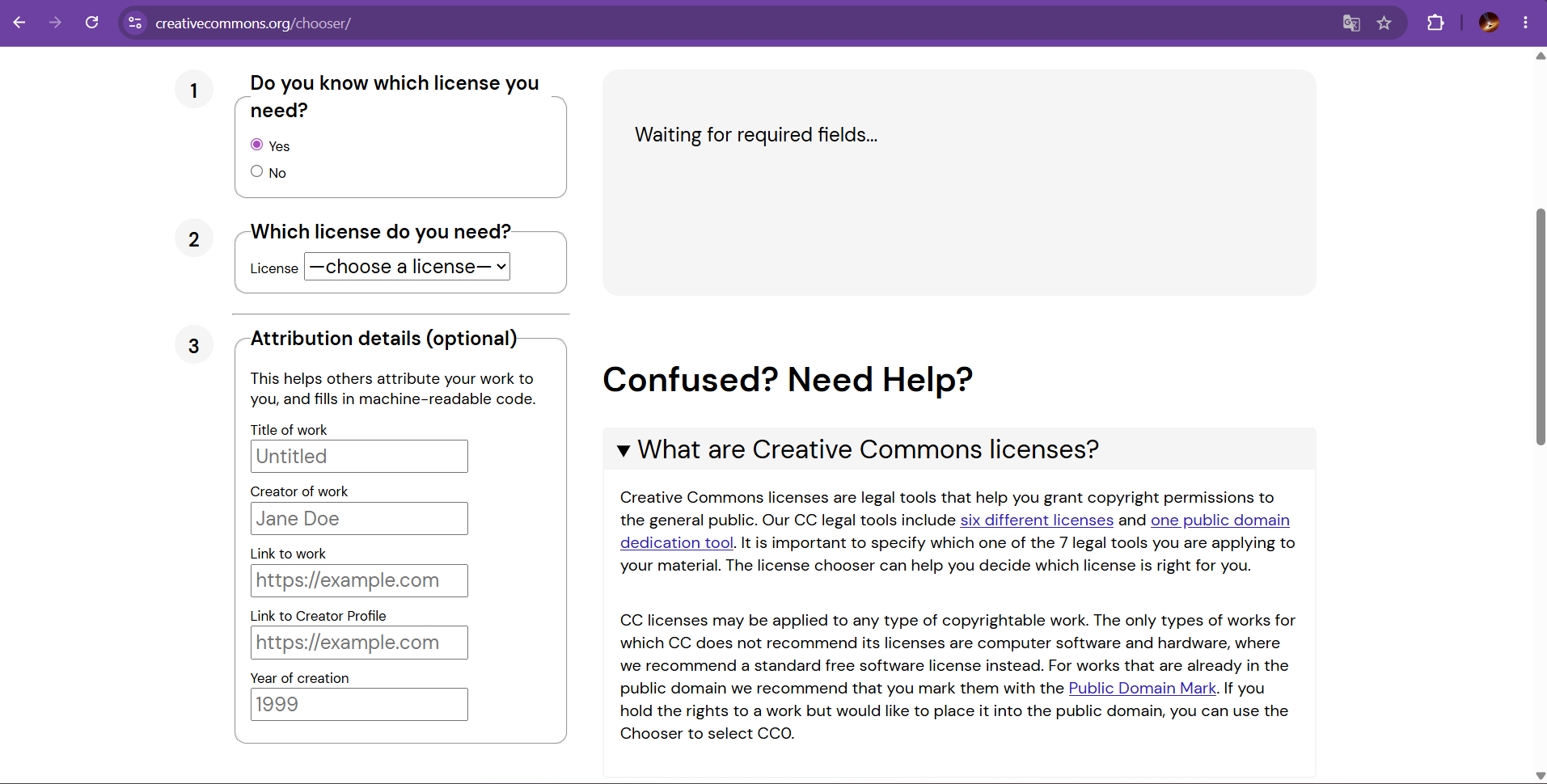This screenshot has height=784, width=1547.
Task: Reload the Creative Commons chooser page
Action: (92, 23)
